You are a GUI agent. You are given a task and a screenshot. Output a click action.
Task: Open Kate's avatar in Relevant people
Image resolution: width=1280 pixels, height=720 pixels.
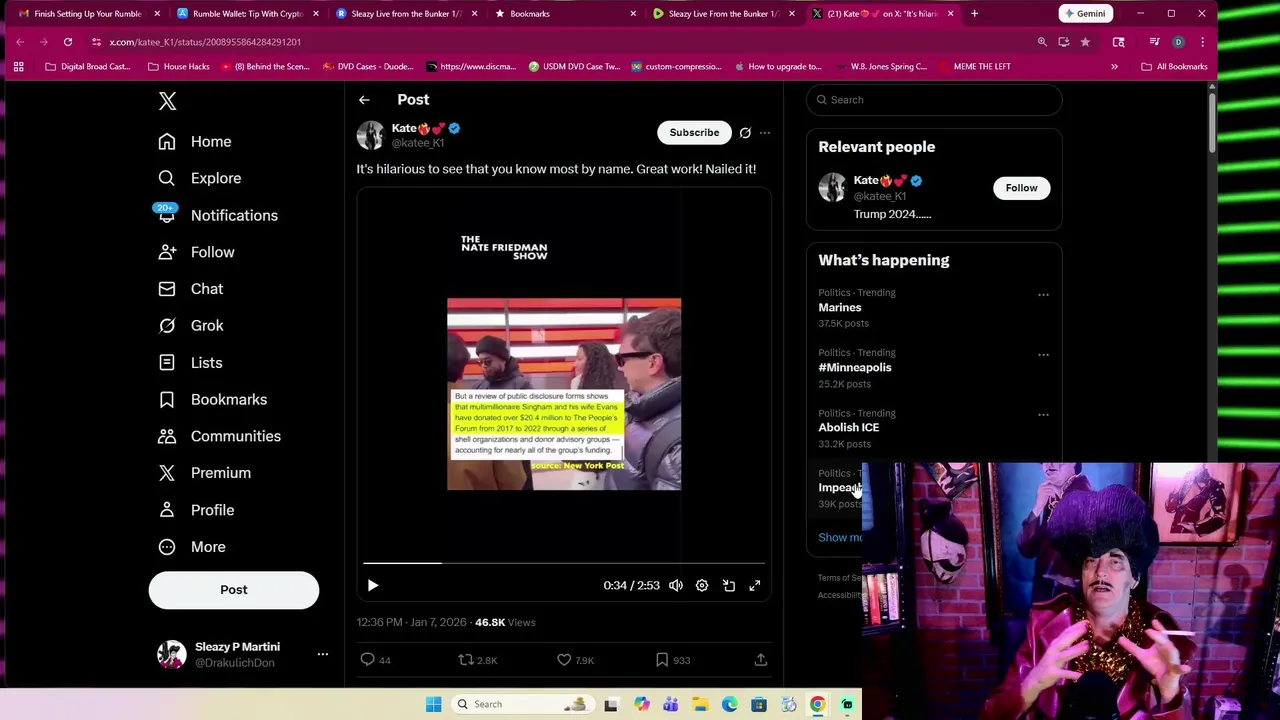click(832, 188)
